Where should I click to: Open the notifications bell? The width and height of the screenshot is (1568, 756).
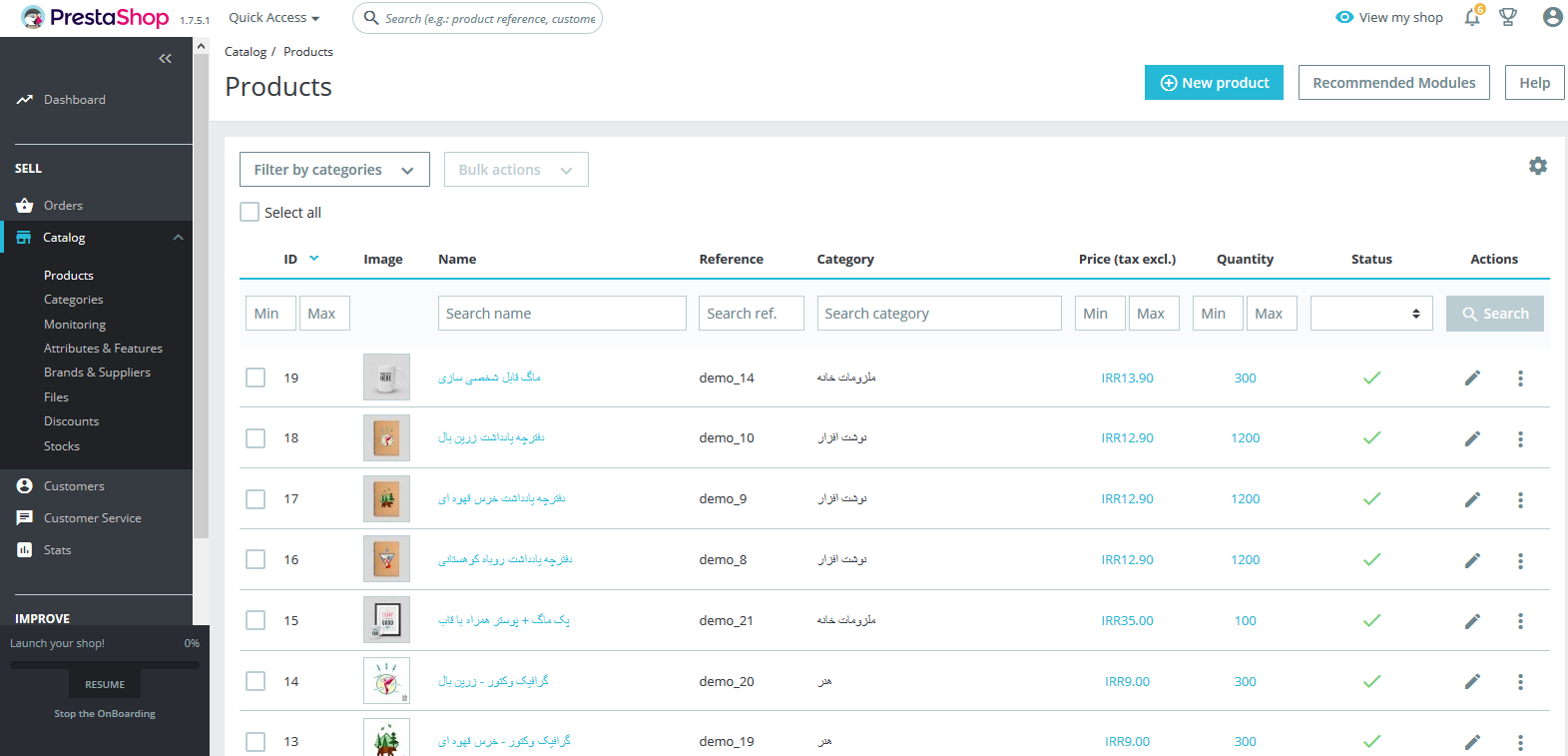point(1472,17)
